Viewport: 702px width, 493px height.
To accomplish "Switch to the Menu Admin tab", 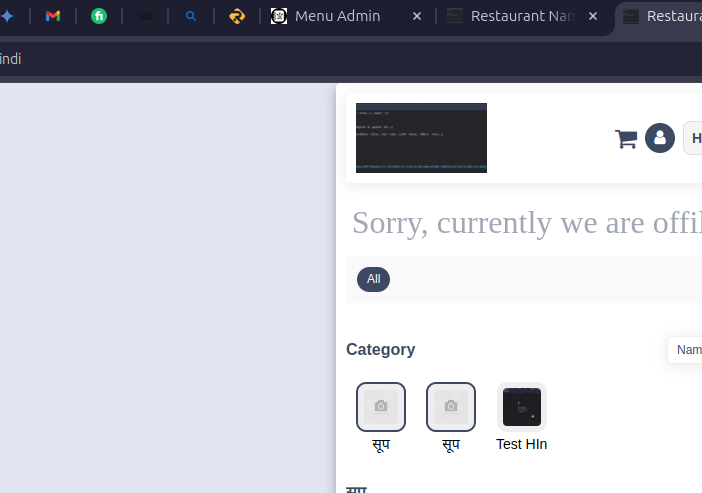I will point(336,16).
